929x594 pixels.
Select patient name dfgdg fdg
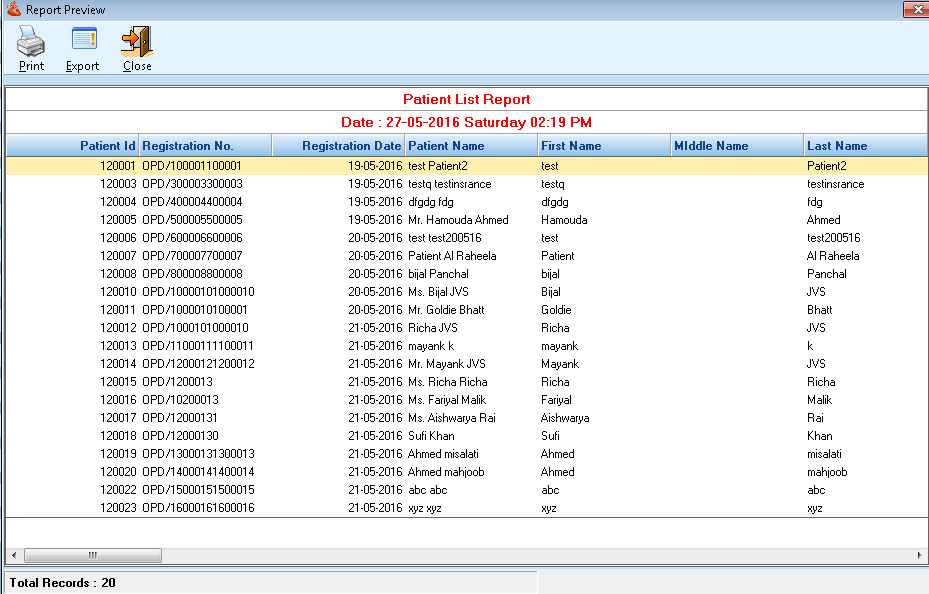pos(431,202)
